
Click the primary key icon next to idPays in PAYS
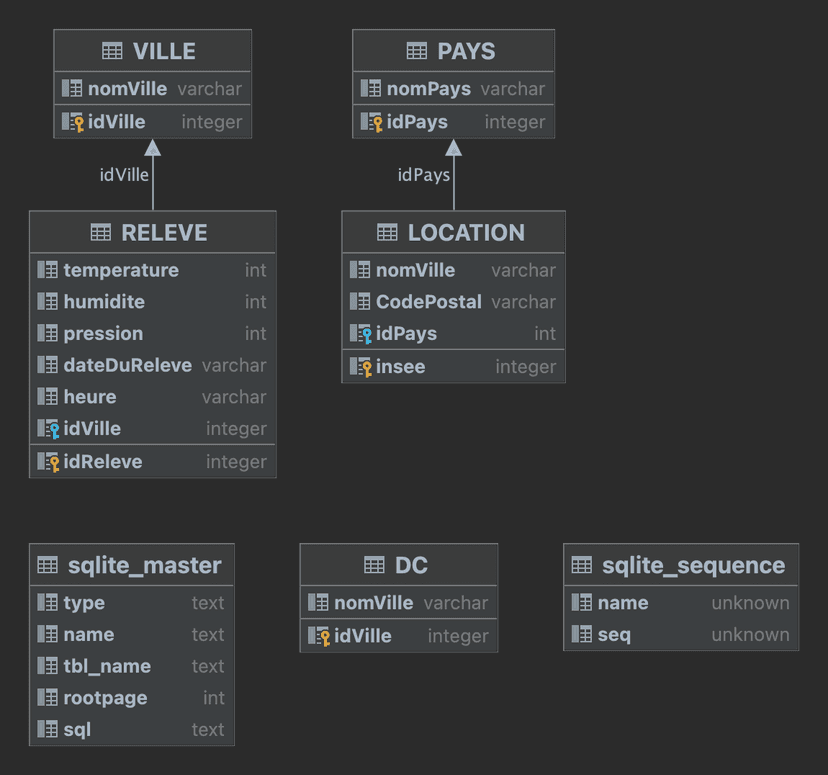click(371, 122)
